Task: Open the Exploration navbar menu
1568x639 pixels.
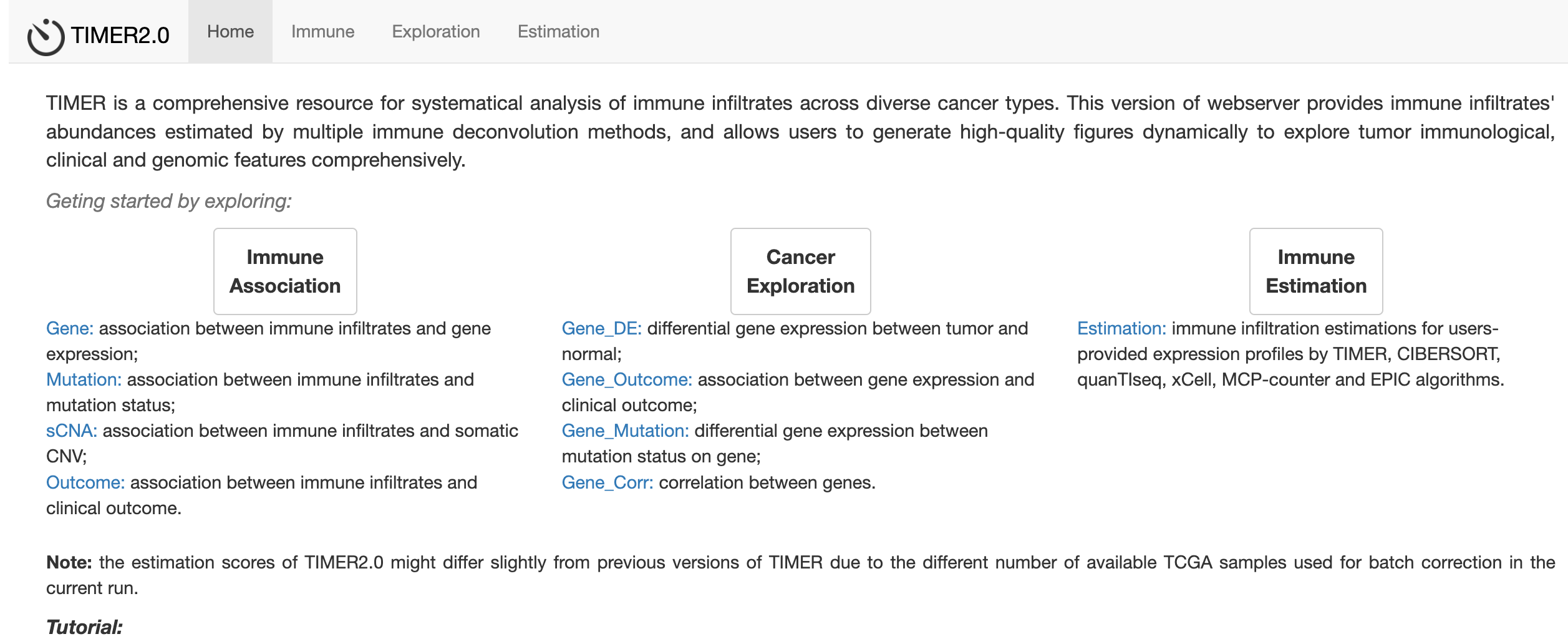Action: point(435,32)
